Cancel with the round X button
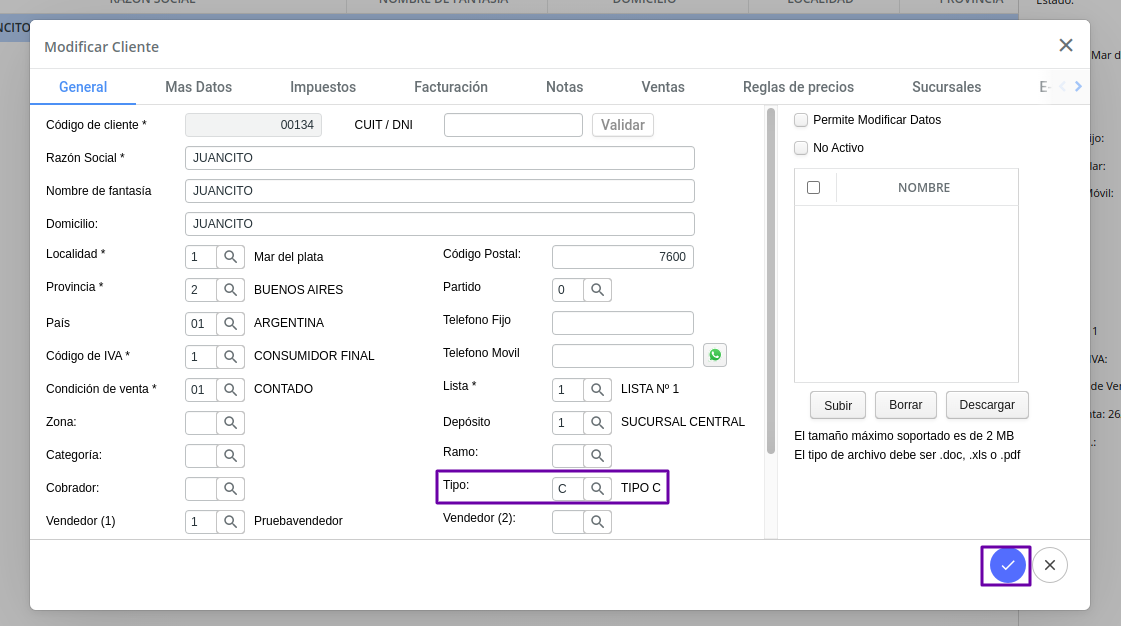This screenshot has height=626, width=1121. click(x=1050, y=565)
